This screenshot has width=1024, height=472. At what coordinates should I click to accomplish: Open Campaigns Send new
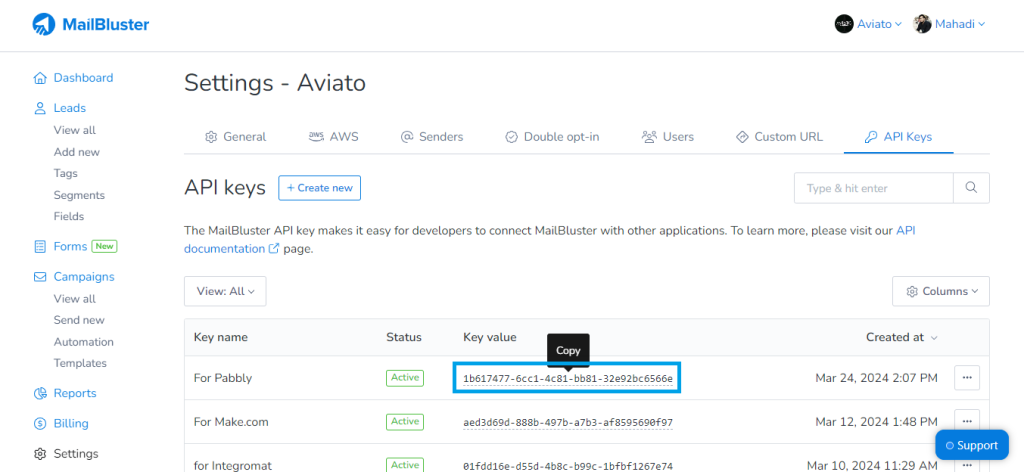click(79, 321)
